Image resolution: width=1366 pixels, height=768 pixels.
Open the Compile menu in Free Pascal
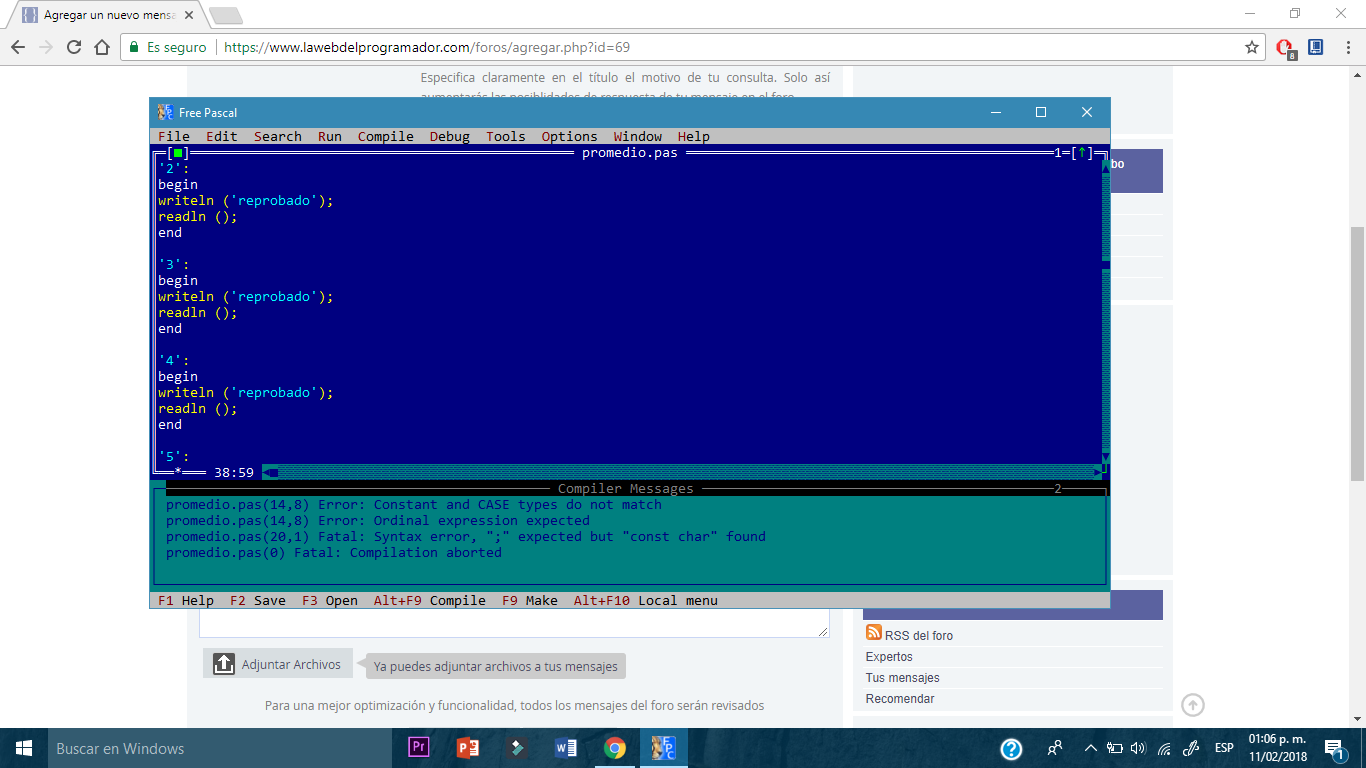pos(386,137)
